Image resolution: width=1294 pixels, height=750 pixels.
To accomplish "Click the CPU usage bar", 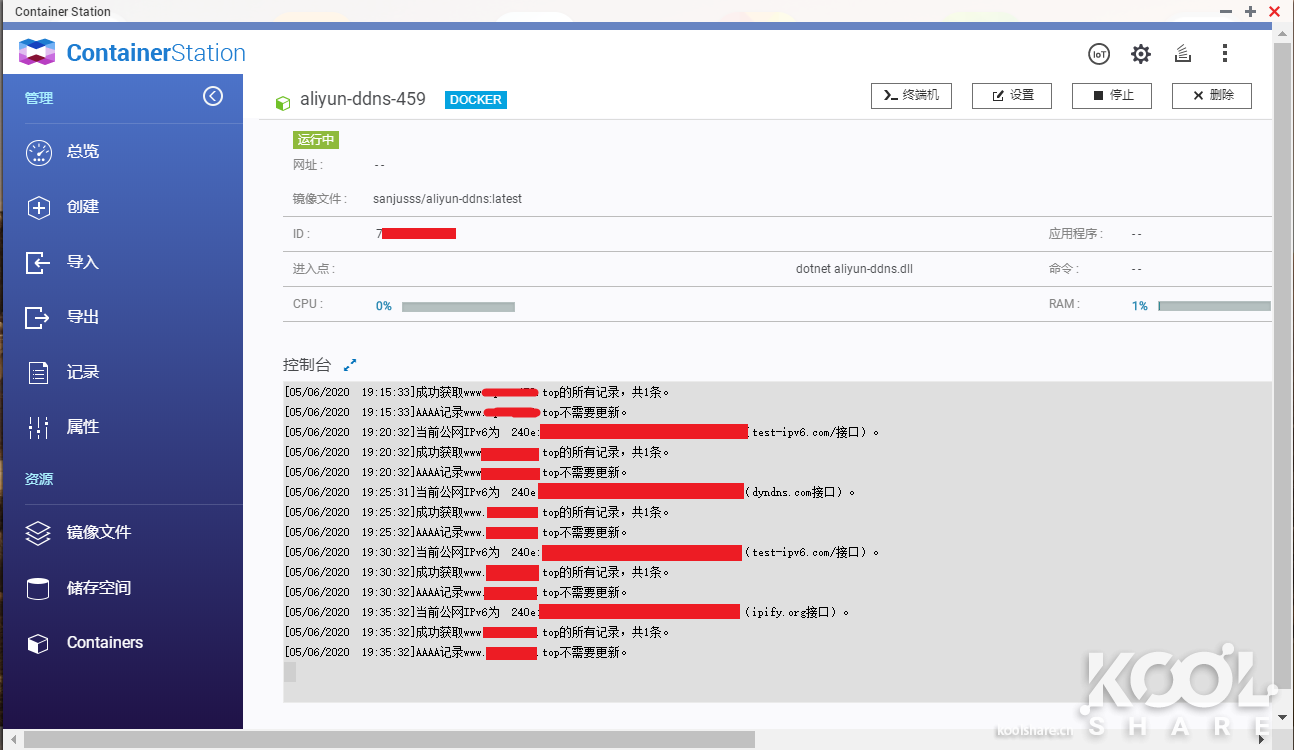I will [458, 307].
